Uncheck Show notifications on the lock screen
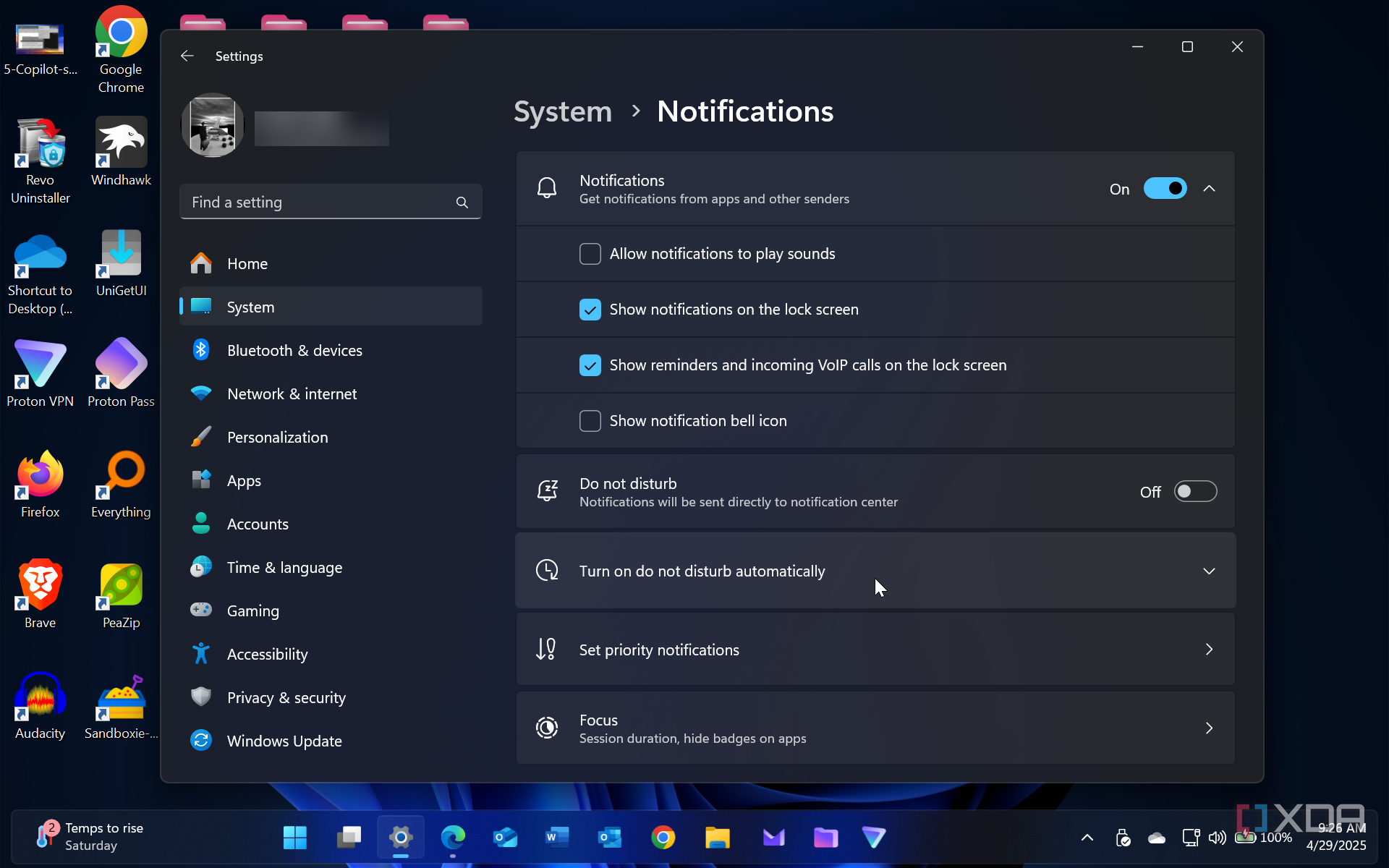The image size is (1389, 868). (x=590, y=310)
